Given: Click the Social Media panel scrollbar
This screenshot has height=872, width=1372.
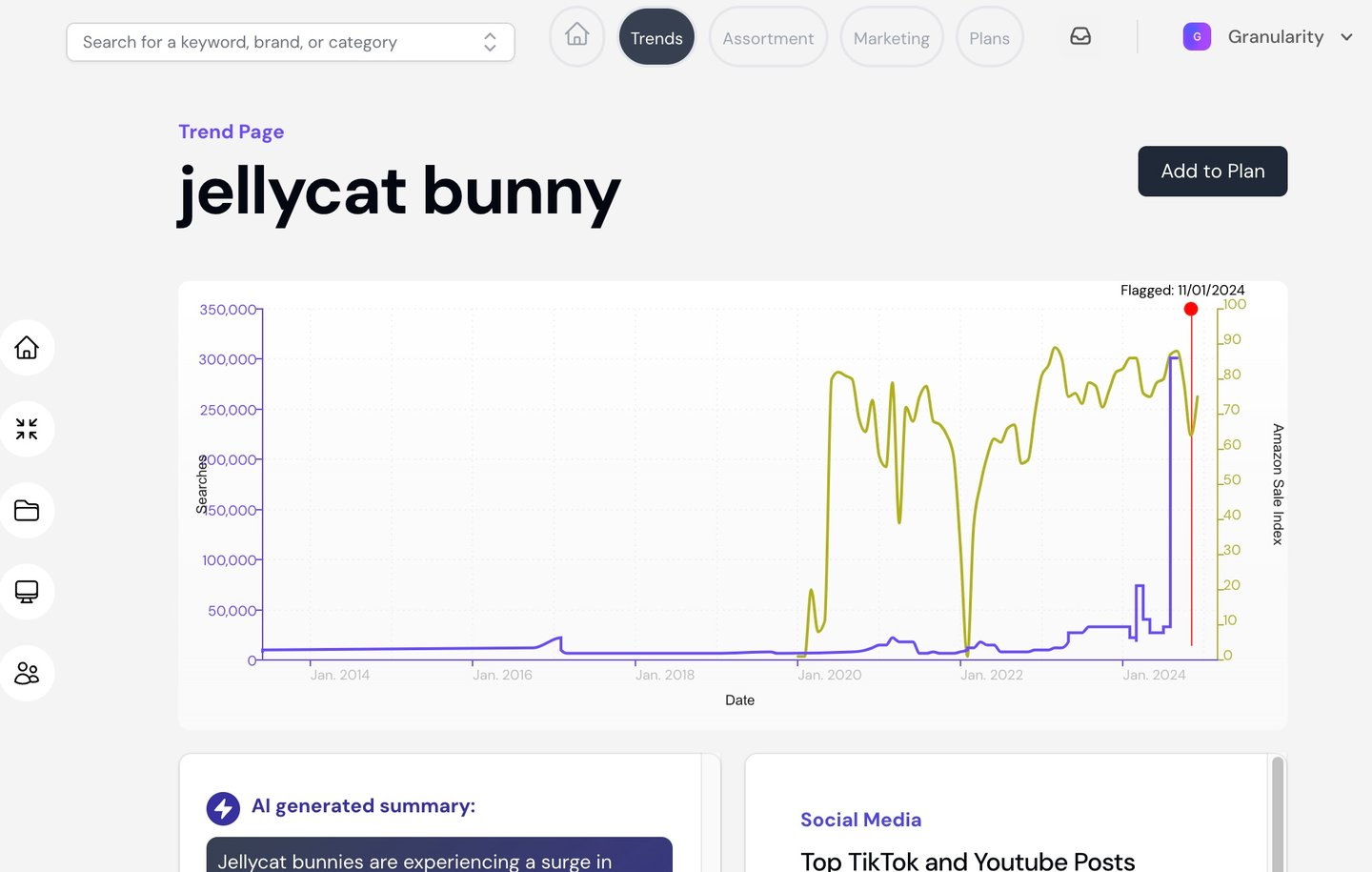Looking at the screenshot, I should (1278, 813).
